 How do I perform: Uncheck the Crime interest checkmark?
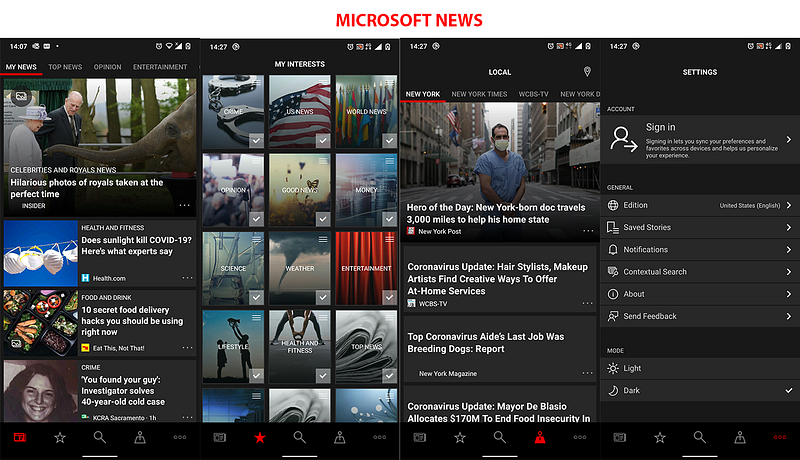(x=256, y=140)
